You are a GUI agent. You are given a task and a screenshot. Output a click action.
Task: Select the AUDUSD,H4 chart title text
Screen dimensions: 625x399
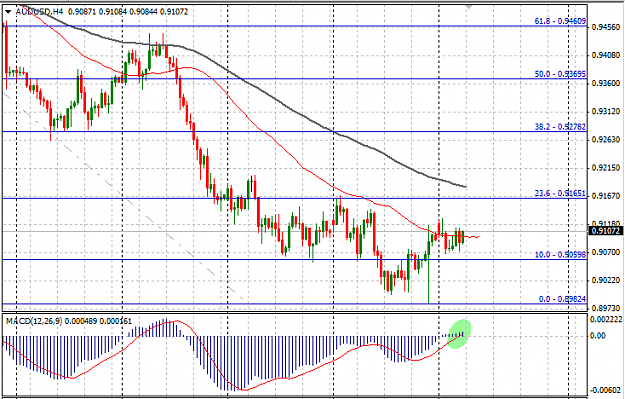40,12
